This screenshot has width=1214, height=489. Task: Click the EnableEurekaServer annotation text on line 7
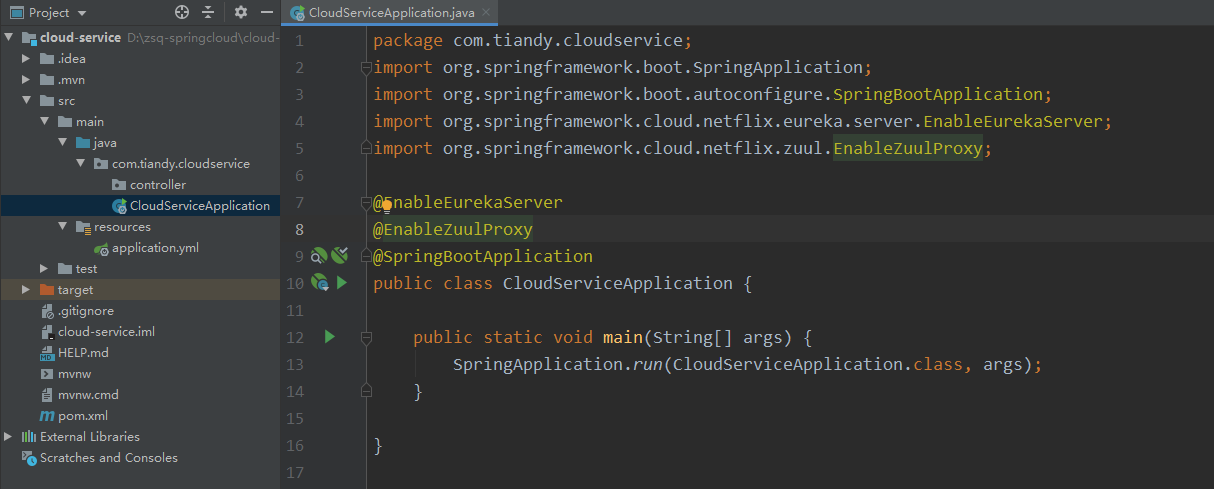[473, 202]
